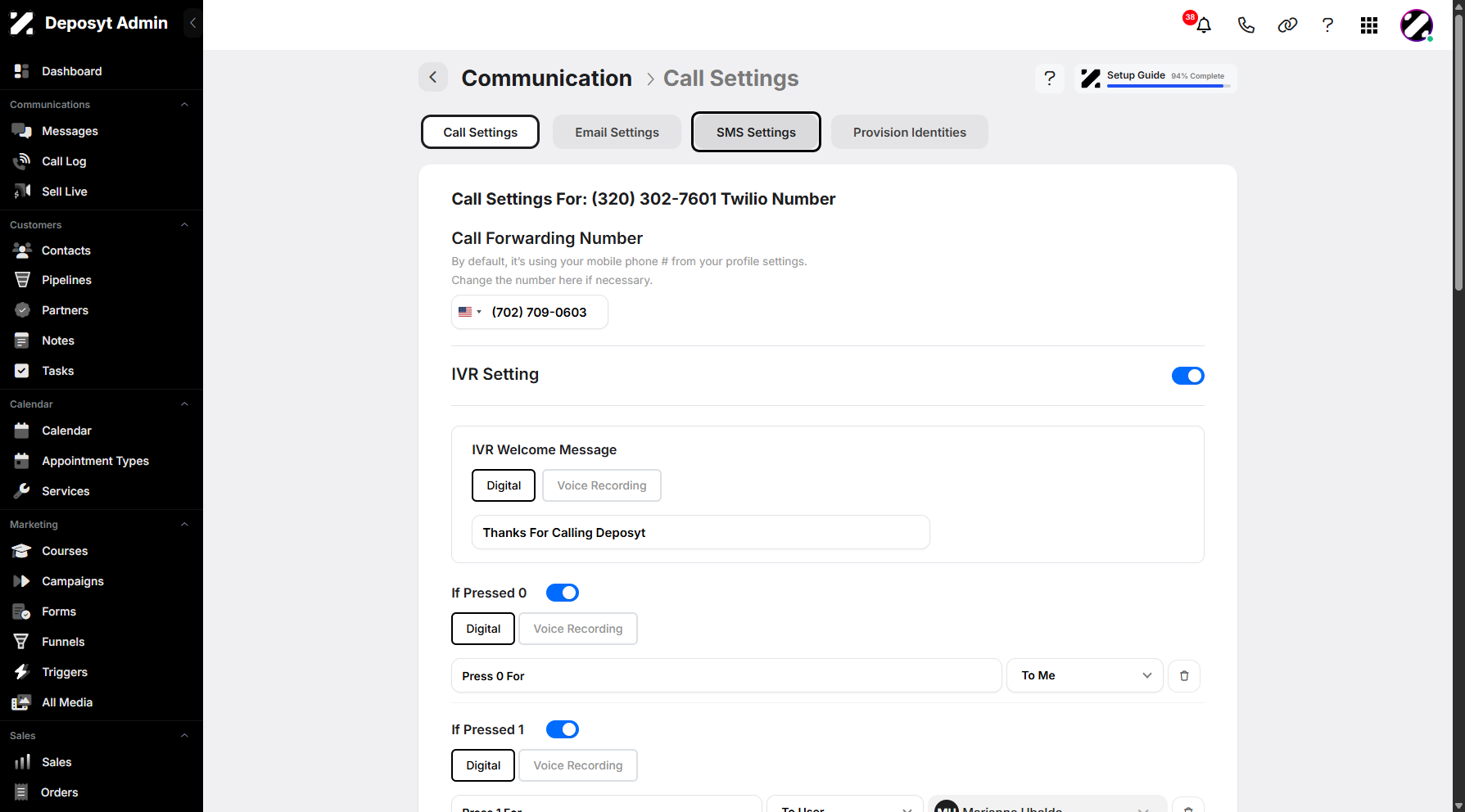1465x812 pixels.
Task: Open Contacts in sidebar
Action: [66, 250]
